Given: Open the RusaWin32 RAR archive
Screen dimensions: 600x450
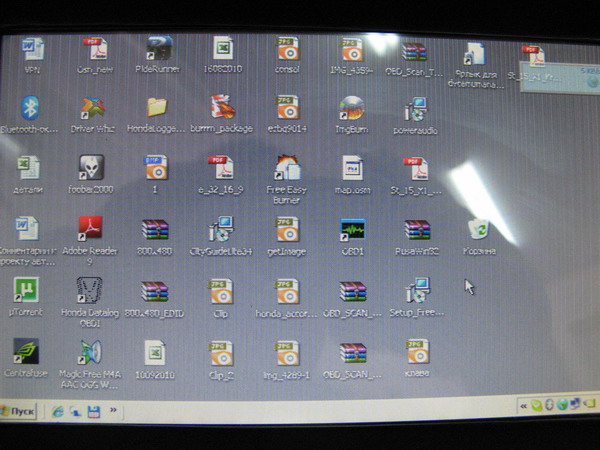Looking at the screenshot, I should tap(417, 230).
